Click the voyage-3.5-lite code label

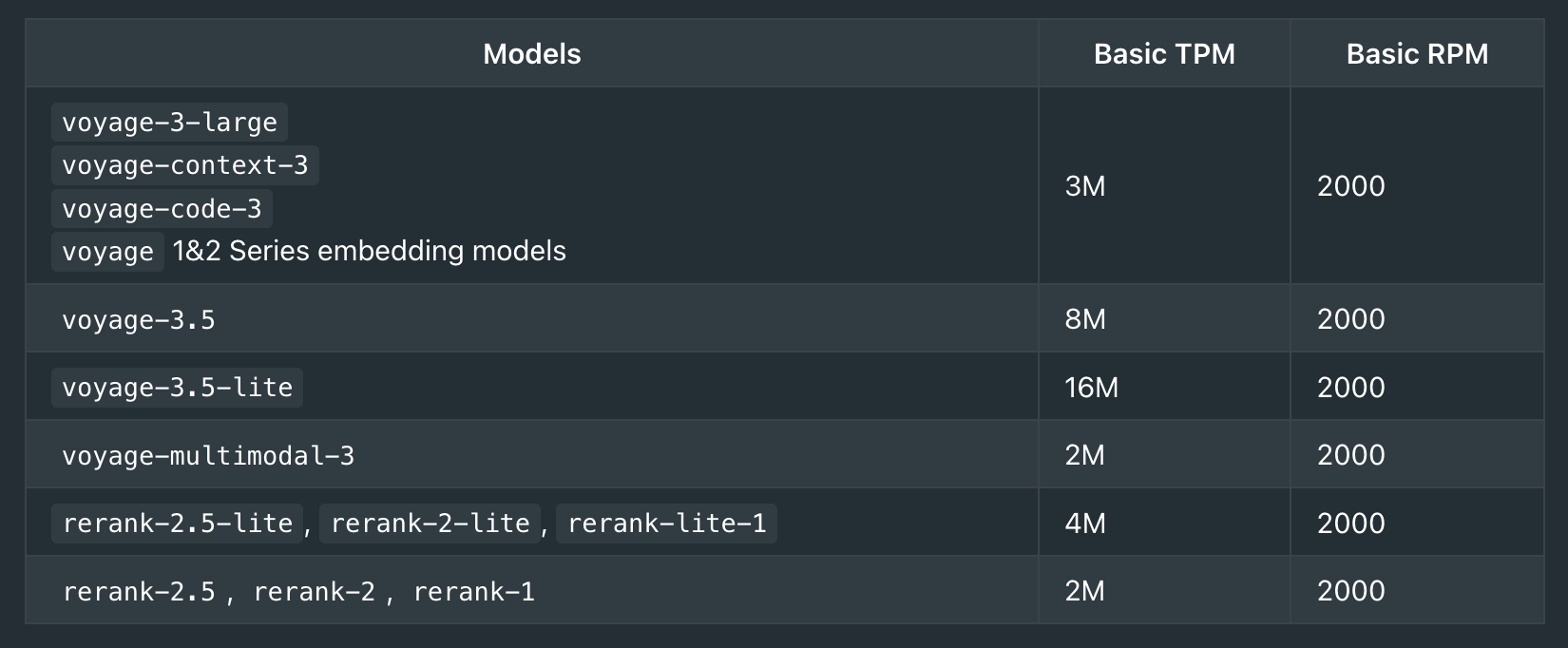coord(177,388)
